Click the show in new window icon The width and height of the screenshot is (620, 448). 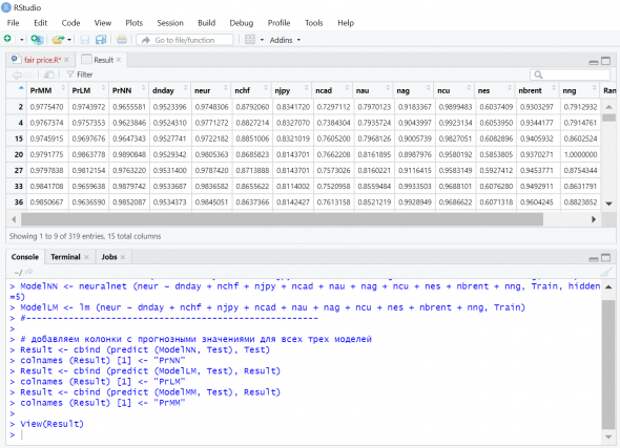(x=49, y=75)
